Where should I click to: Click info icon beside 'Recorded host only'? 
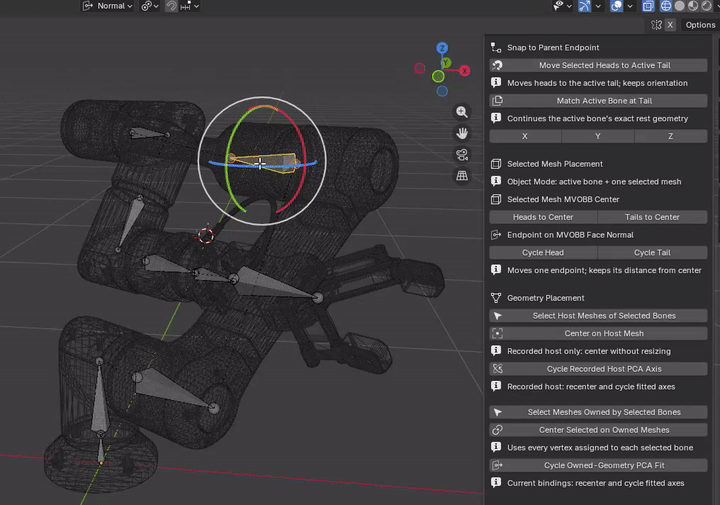click(496, 351)
